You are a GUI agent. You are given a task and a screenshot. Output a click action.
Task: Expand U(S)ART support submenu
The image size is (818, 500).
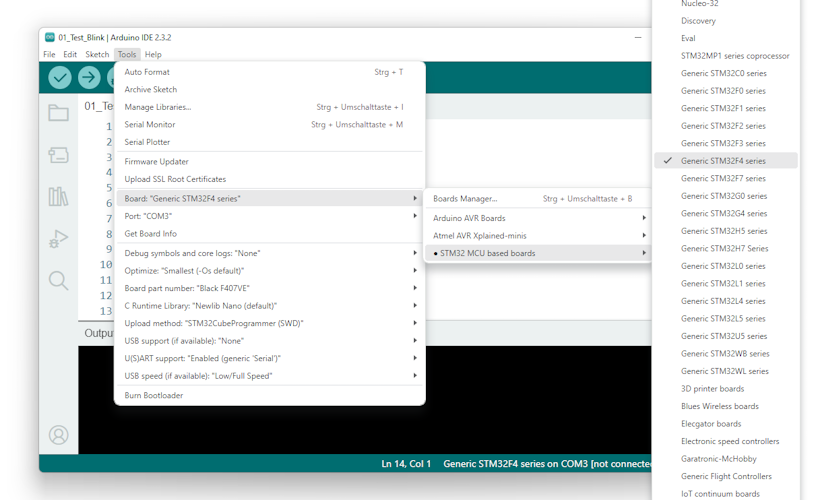270,358
